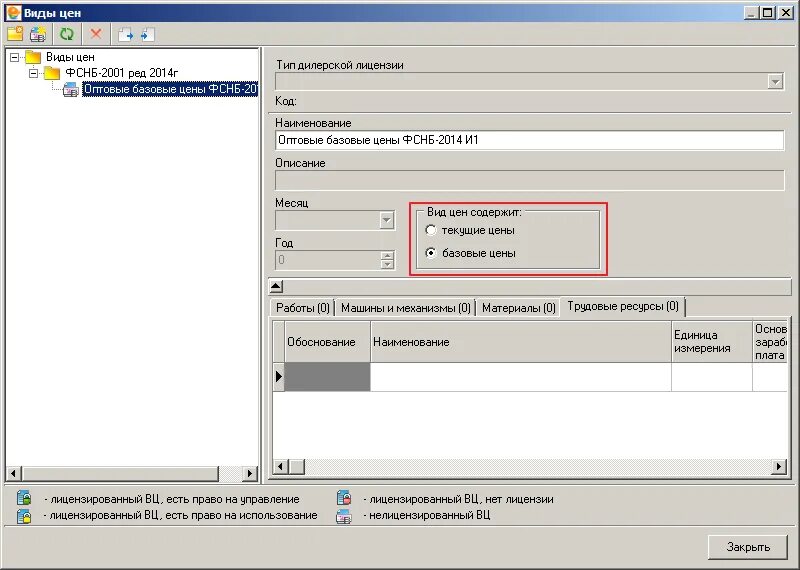Click right arrow of grid horizontal scrollbar
This screenshot has width=800, height=570.
779,466
